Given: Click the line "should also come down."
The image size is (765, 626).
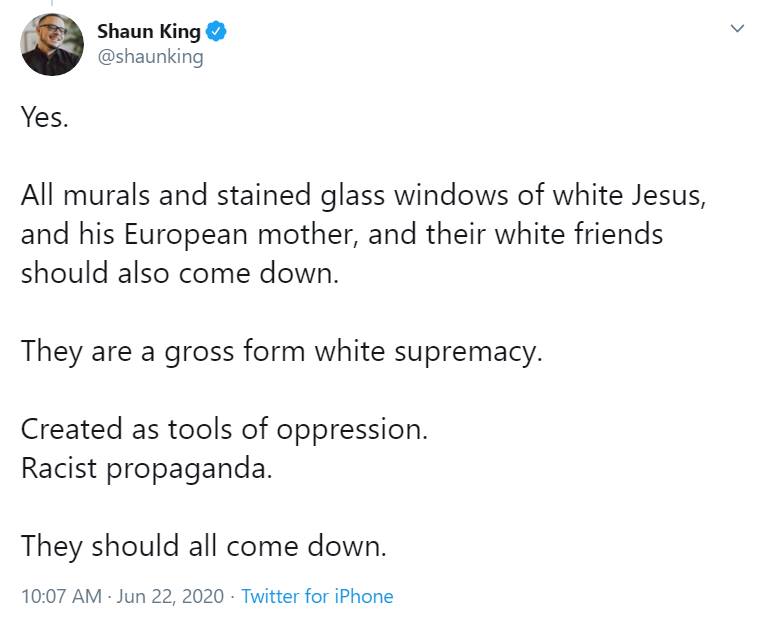Looking at the screenshot, I should click(180, 273).
